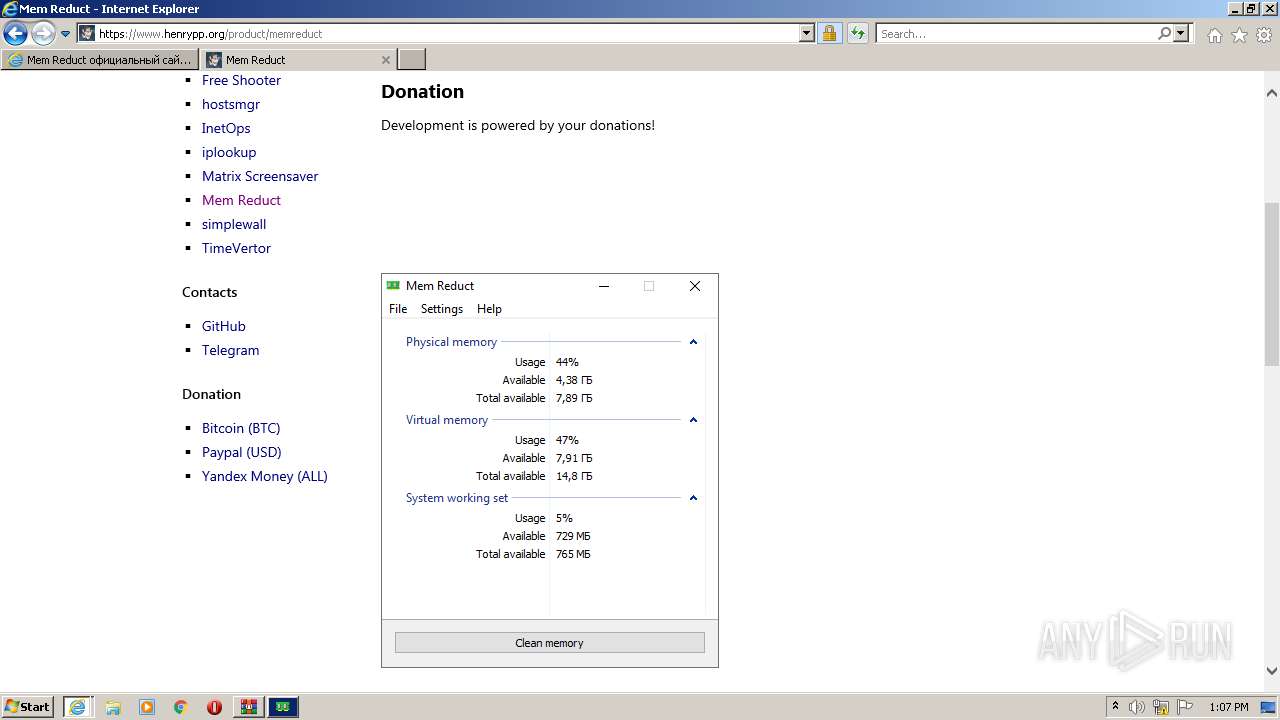Open the Tools gear icon

(x=1264, y=35)
